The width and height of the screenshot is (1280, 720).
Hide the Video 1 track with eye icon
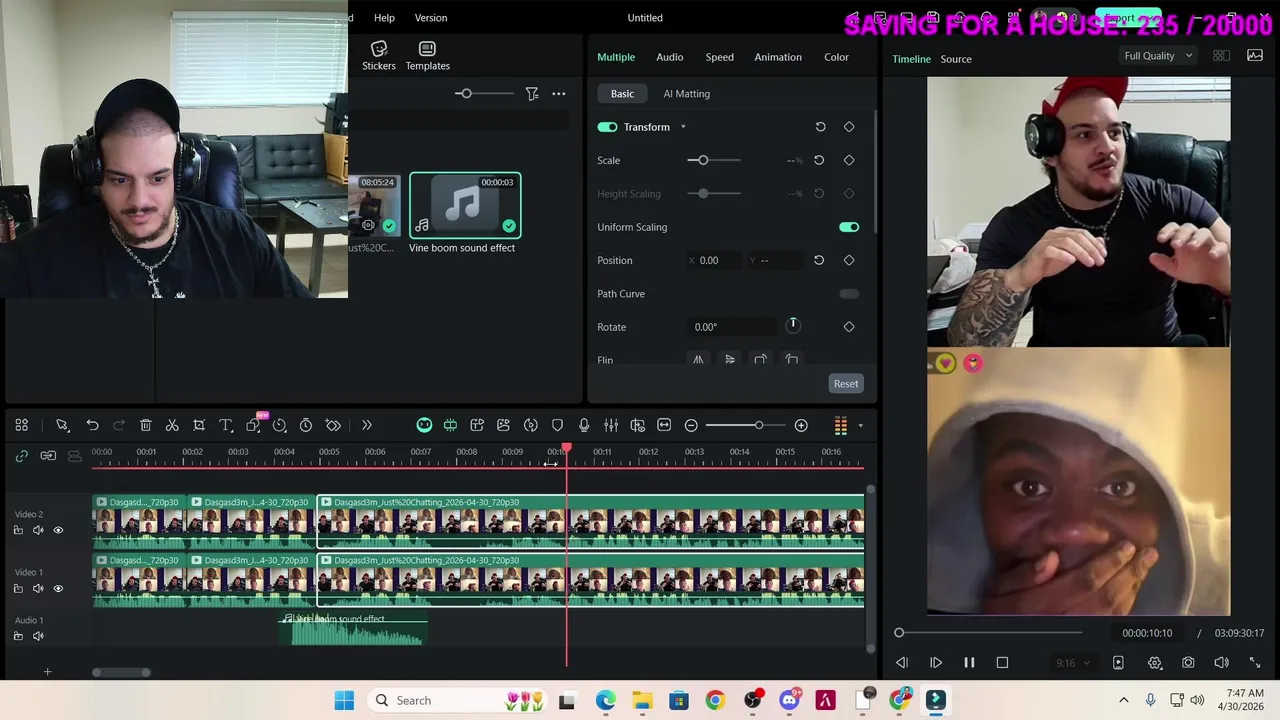(58, 588)
